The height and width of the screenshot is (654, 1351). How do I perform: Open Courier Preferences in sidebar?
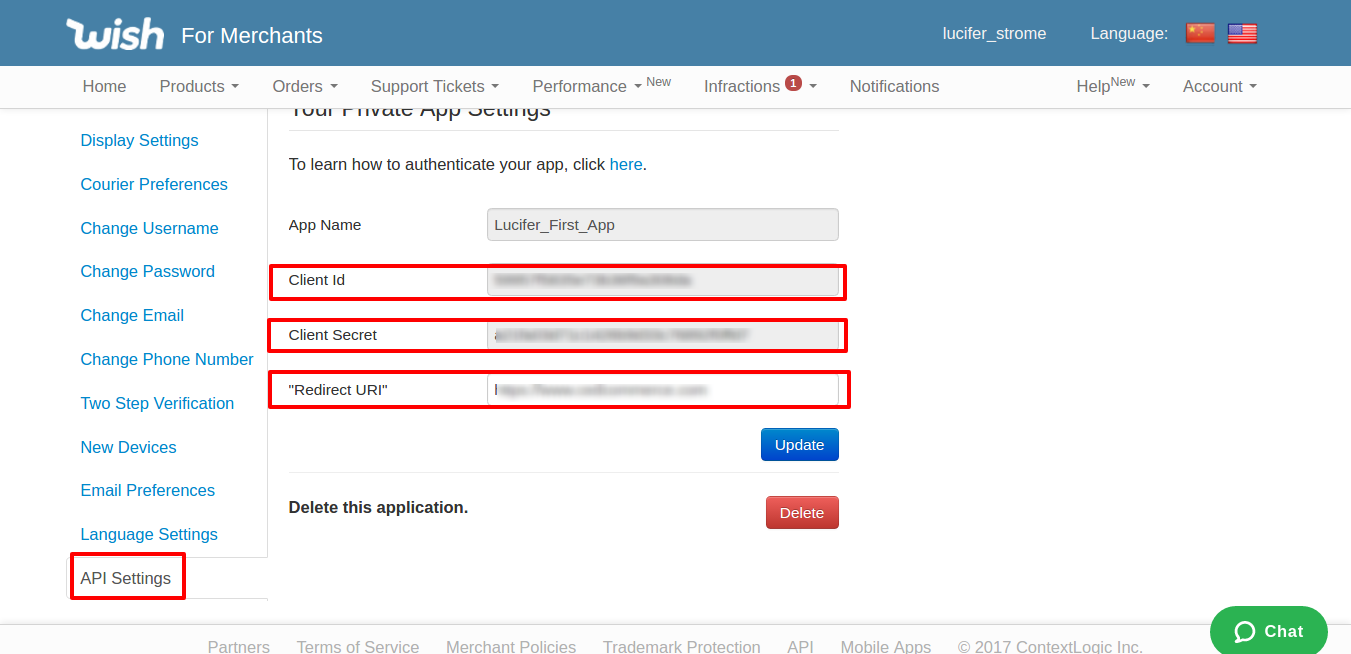[x=154, y=185]
